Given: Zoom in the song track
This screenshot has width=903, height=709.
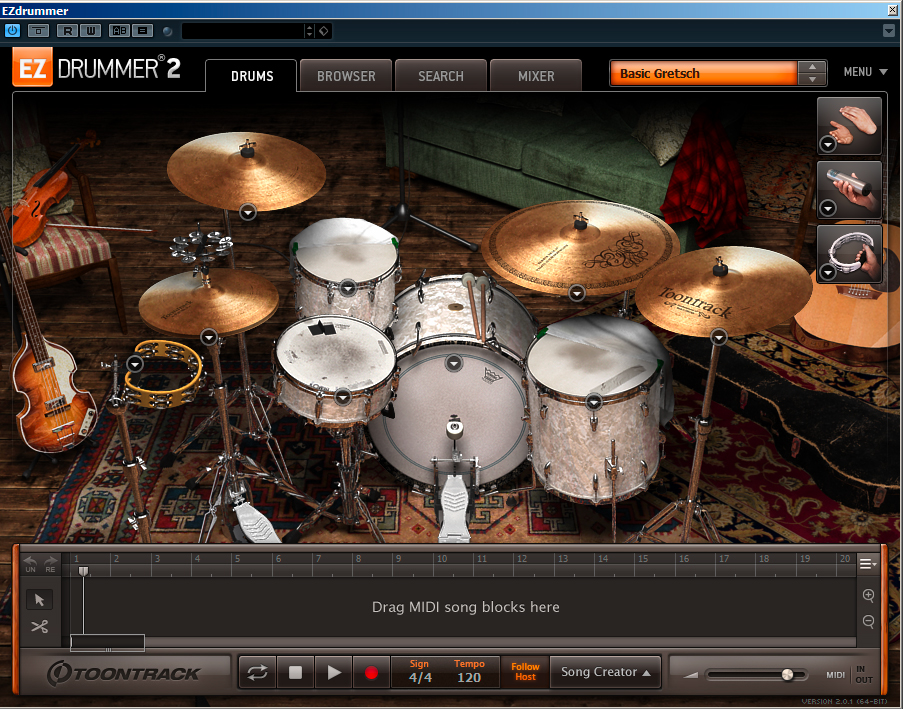Looking at the screenshot, I should (x=868, y=595).
